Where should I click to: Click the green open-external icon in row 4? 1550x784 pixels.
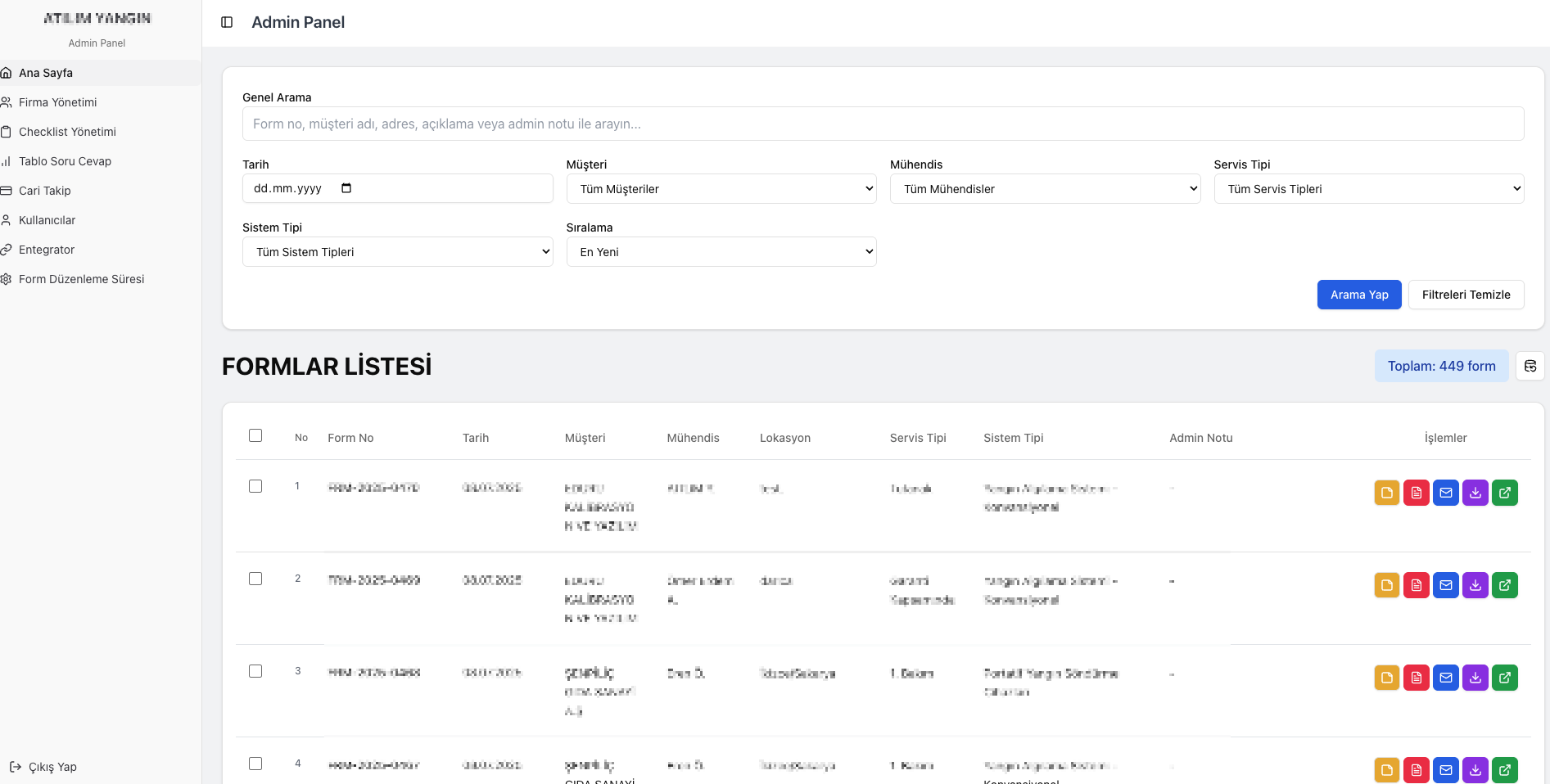pyautogui.click(x=1504, y=770)
